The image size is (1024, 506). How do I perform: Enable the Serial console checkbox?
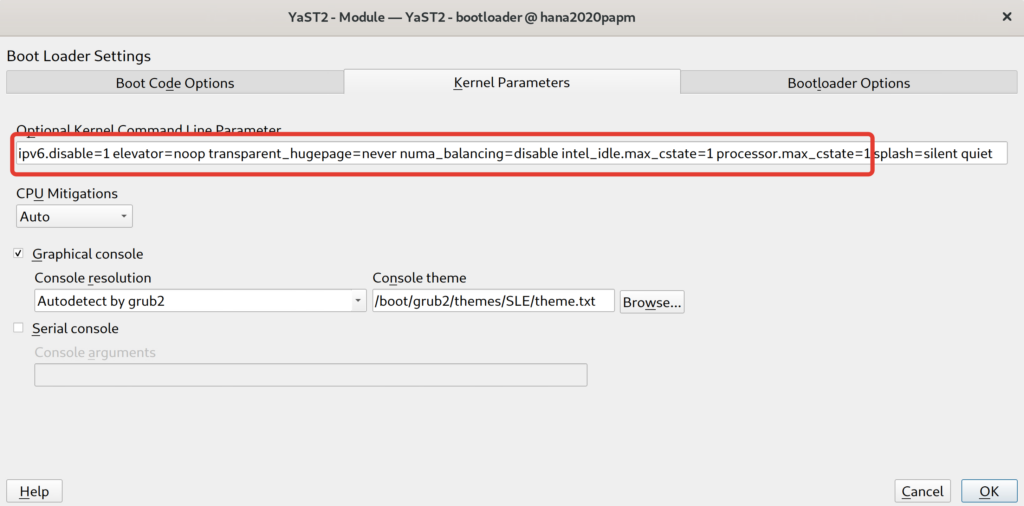(19, 328)
